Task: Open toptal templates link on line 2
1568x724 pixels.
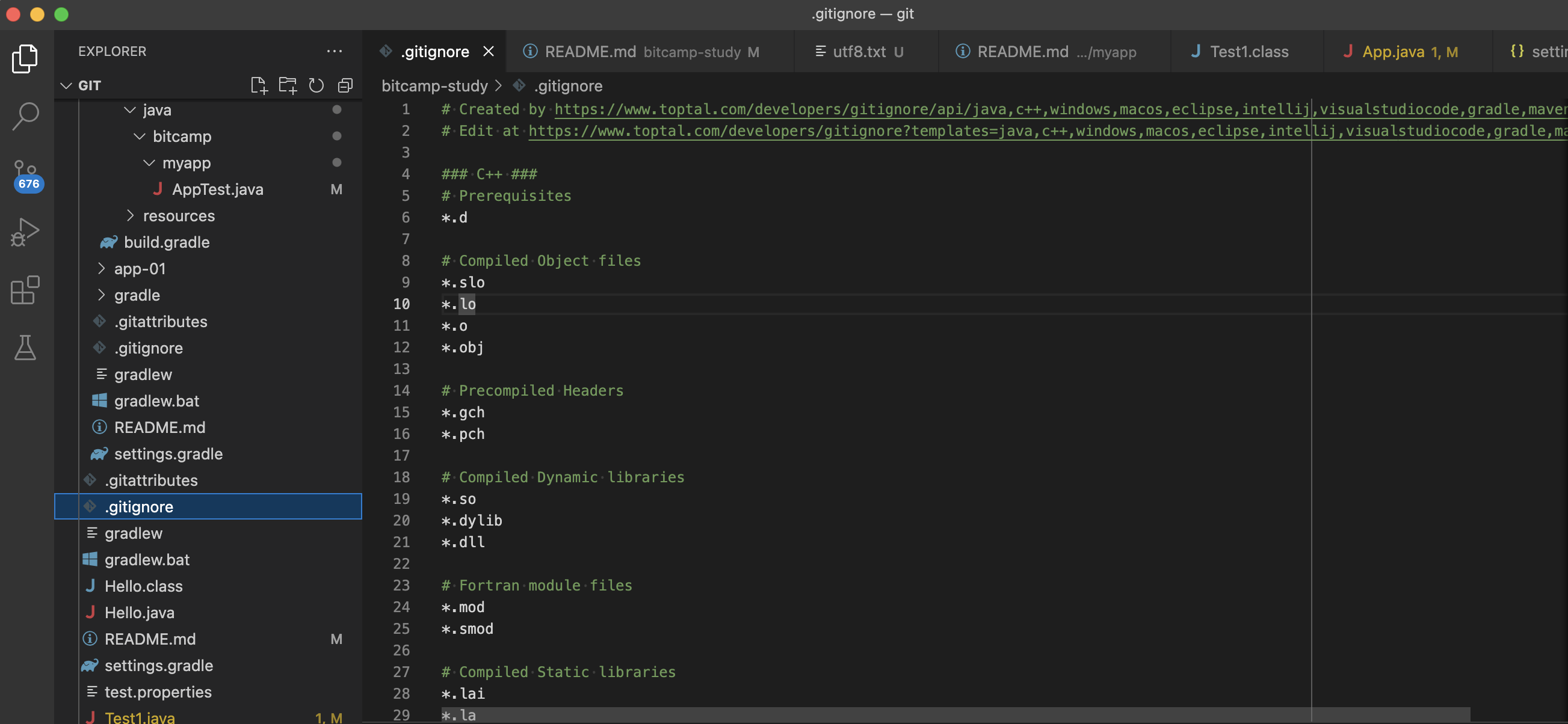Action: tap(1048, 131)
